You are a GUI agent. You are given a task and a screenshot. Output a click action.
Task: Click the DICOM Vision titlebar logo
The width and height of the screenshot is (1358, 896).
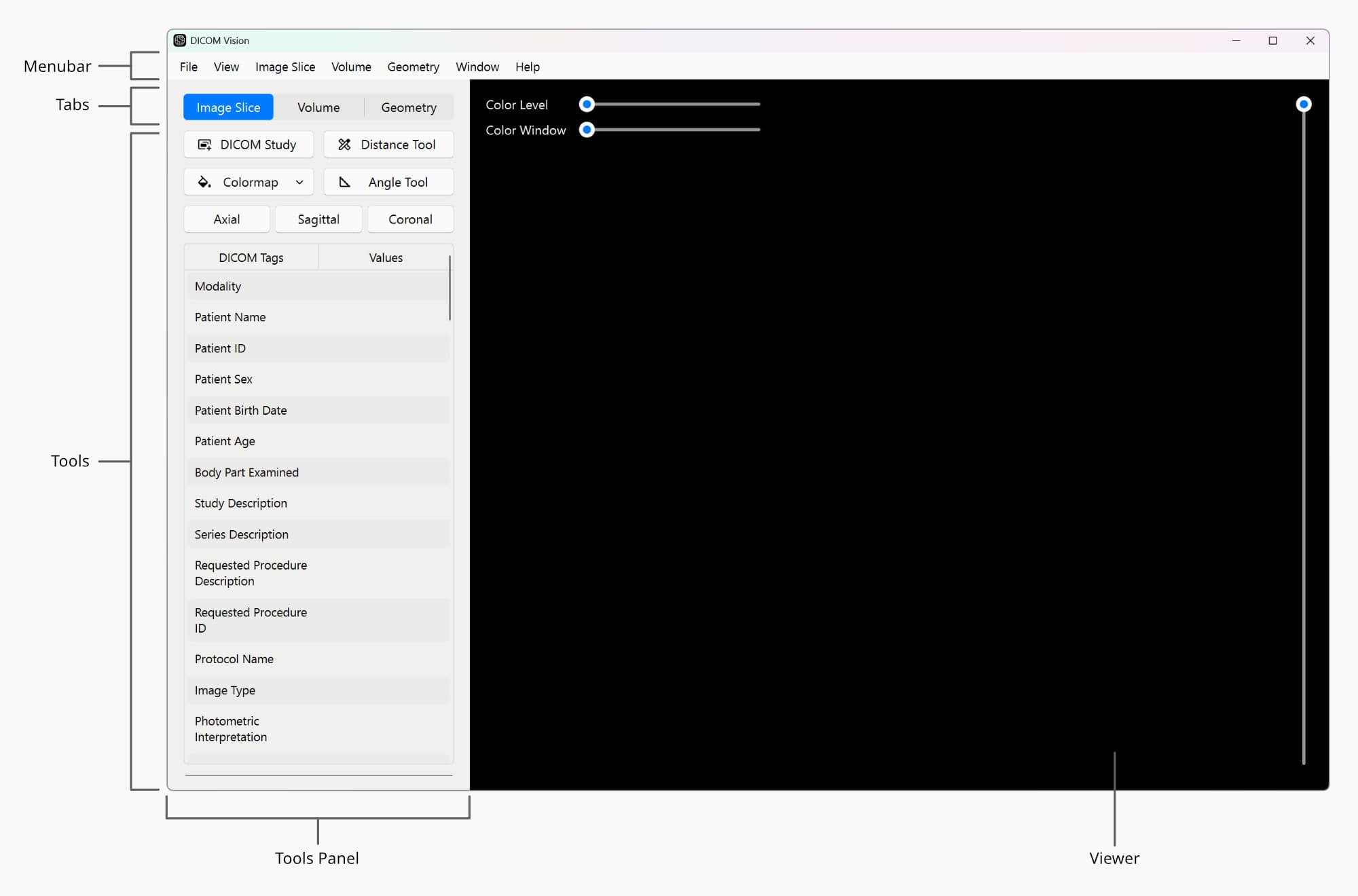[x=180, y=40]
